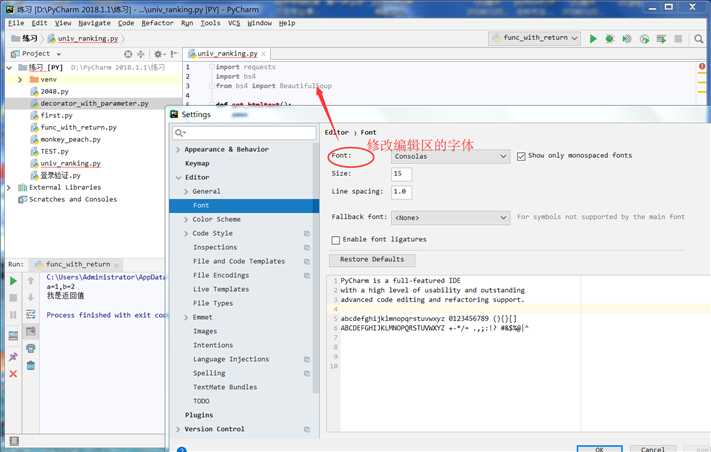Screen dimensions: 711x452
Task: Click Restore Defaults button
Action: tap(372, 260)
